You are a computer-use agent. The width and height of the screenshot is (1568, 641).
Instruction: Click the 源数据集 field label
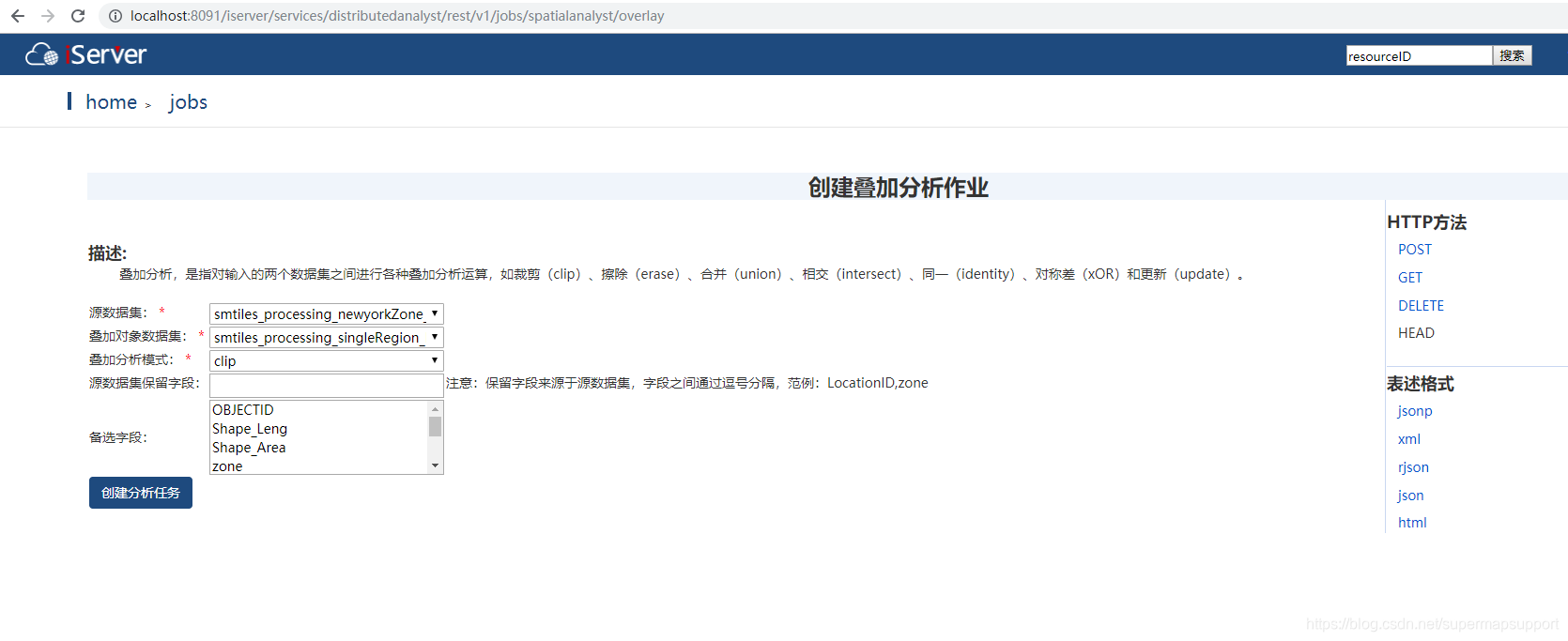point(118,313)
